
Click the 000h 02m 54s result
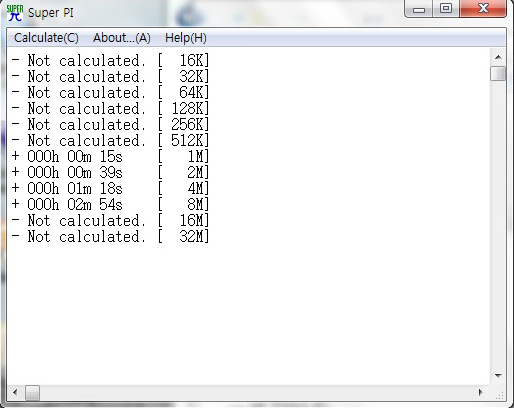75,204
